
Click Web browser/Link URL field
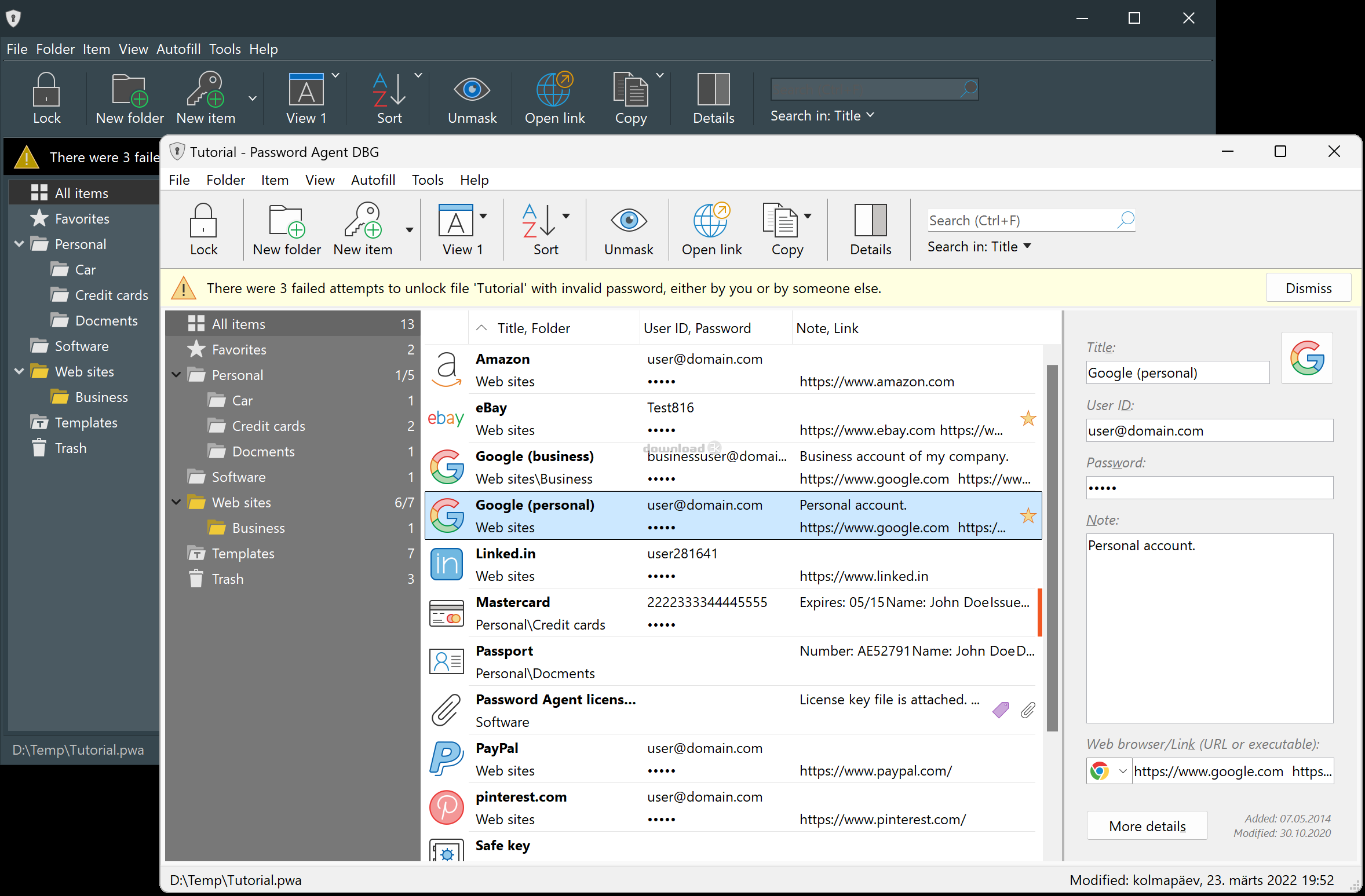[1232, 771]
